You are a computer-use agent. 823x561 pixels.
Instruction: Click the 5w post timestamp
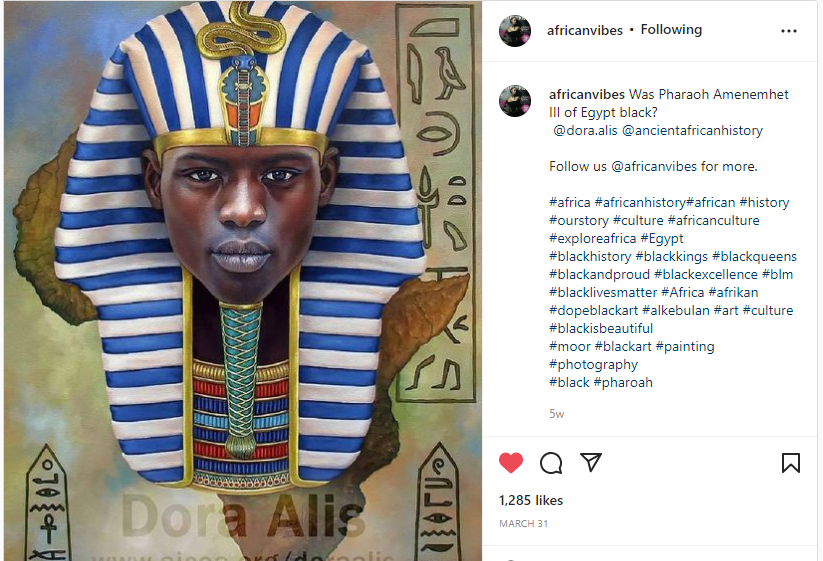point(556,414)
